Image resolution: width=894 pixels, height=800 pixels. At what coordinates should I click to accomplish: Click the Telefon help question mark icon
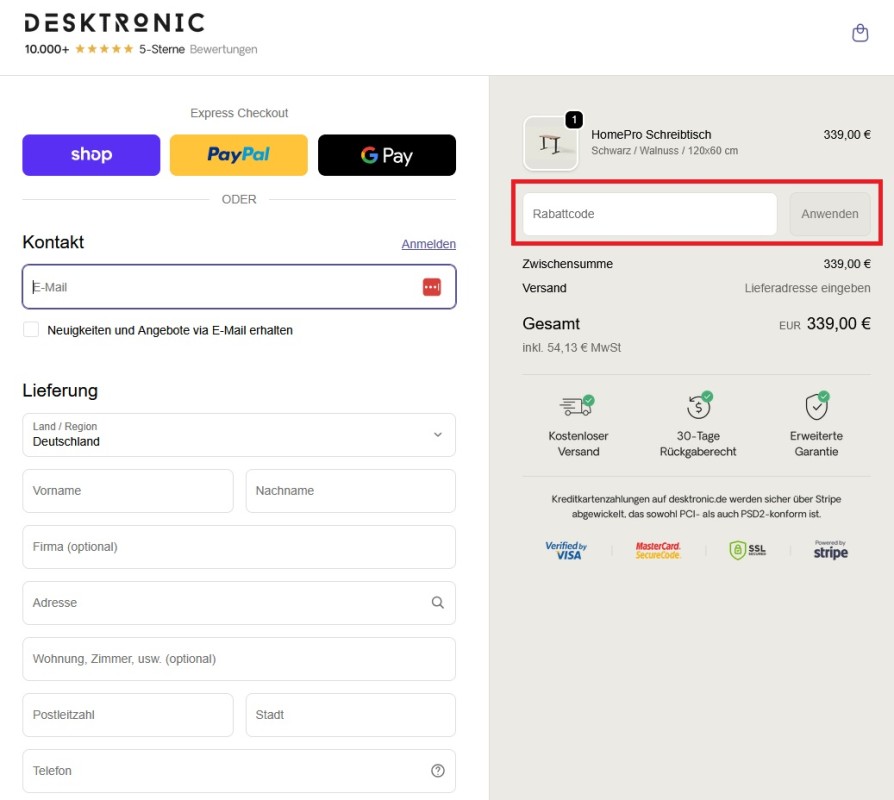pos(437,771)
